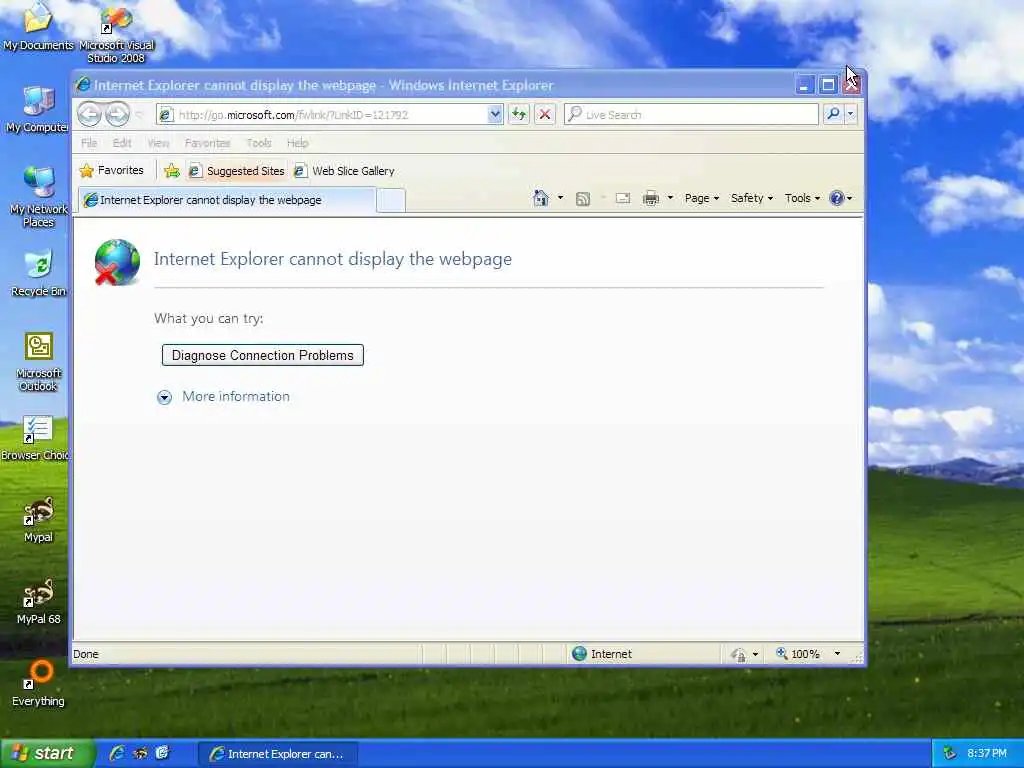Viewport: 1024px width, 768px height.
Task: Open the Help menu in menu bar
Action: pos(297,142)
